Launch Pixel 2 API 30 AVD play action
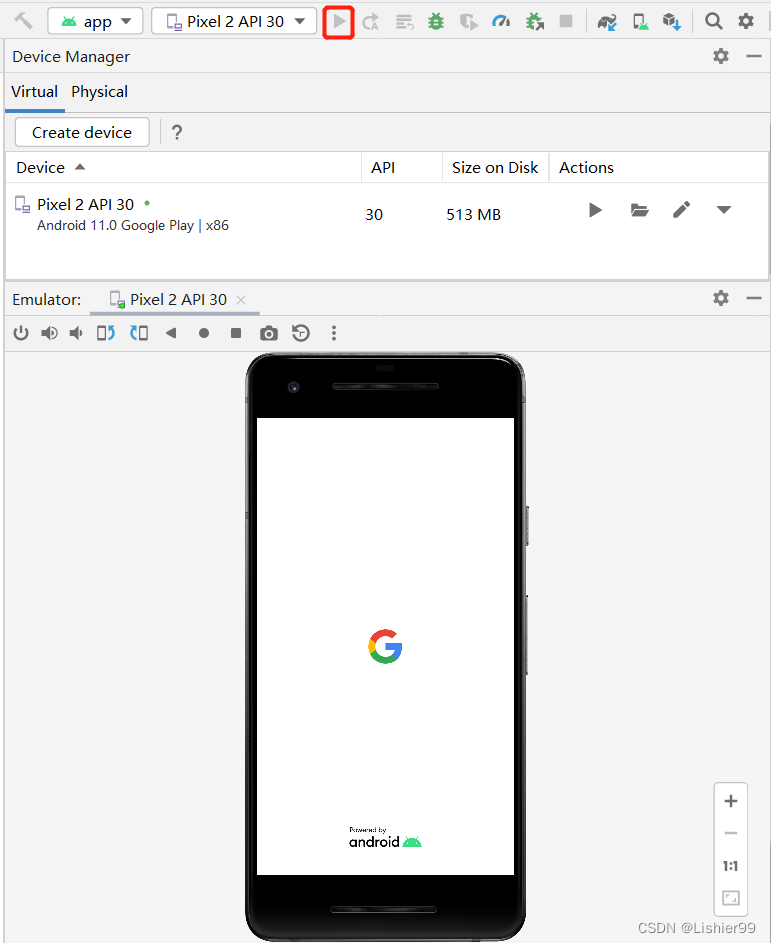 (x=595, y=210)
